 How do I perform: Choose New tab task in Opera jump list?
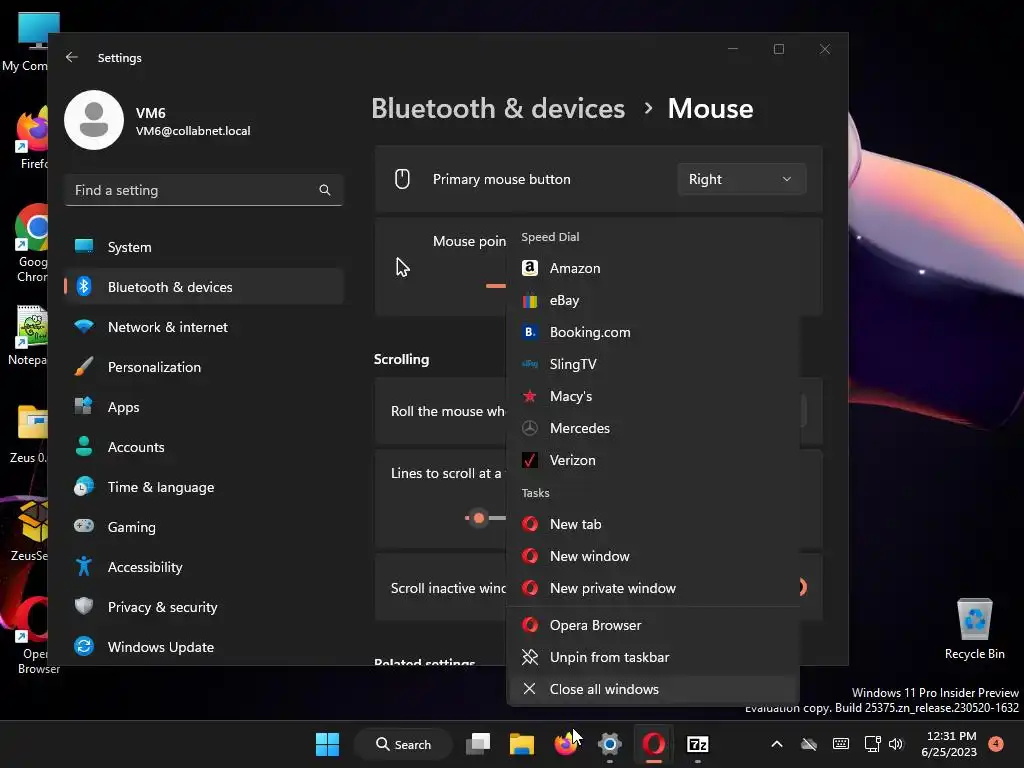tap(653, 524)
